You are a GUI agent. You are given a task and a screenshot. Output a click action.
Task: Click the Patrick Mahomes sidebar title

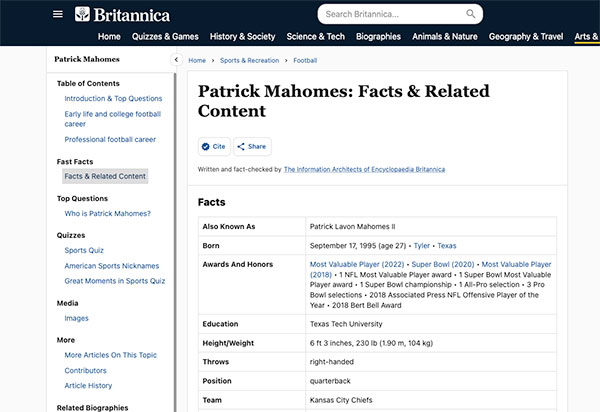pos(87,59)
